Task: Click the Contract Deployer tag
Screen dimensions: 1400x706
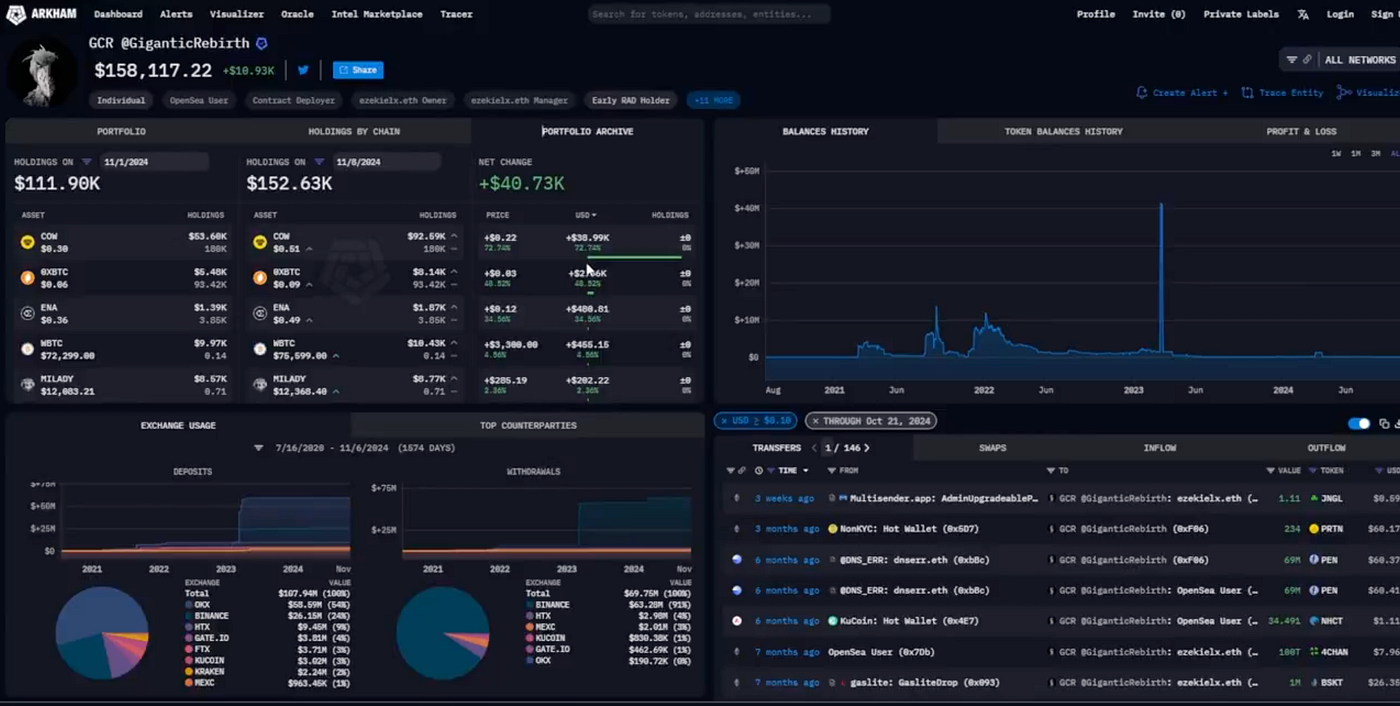Action: pyautogui.click(x=293, y=100)
